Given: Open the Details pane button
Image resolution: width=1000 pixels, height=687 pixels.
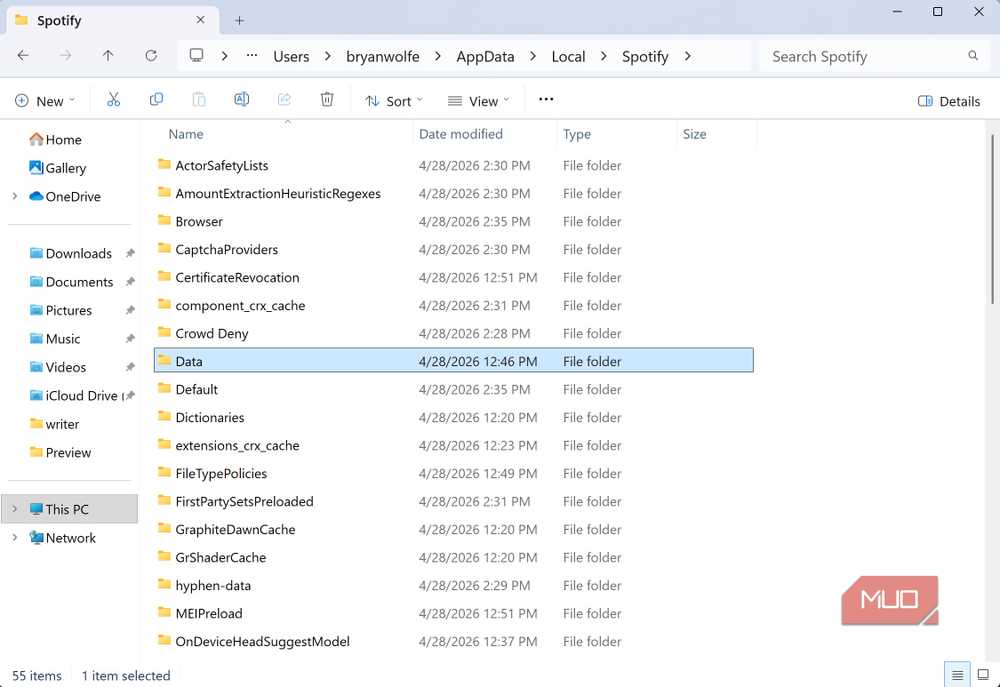Looking at the screenshot, I should (x=948, y=101).
